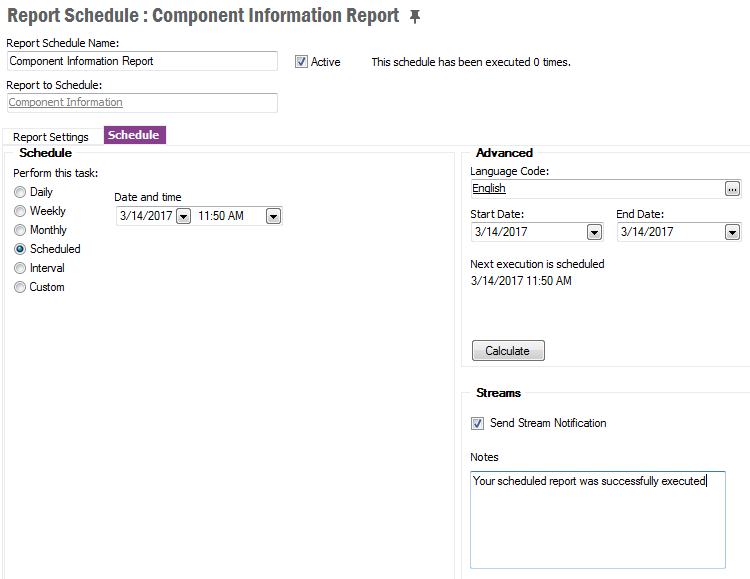The width and height of the screenshot is (750, 579).
Task: Open the Start Date dropdown
Action: [x=594, y=232]
